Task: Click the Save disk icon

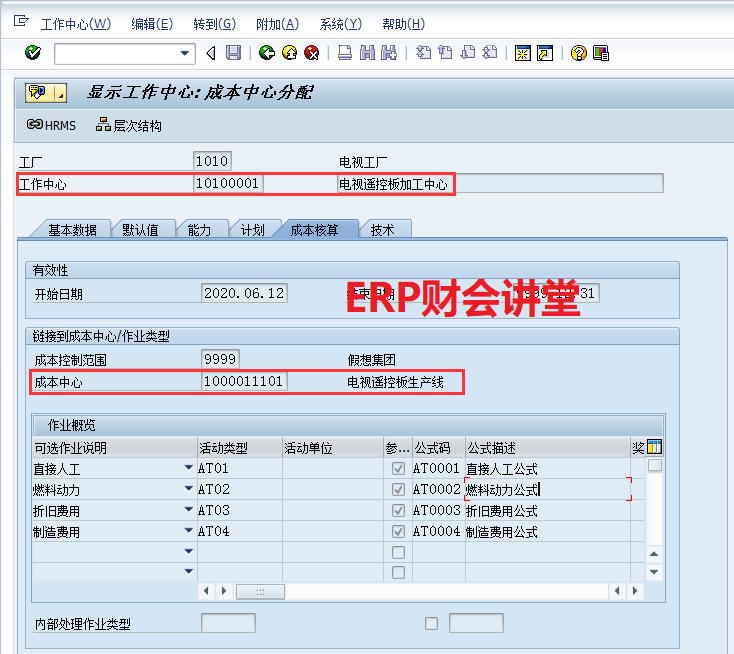Action: [233, 53]
